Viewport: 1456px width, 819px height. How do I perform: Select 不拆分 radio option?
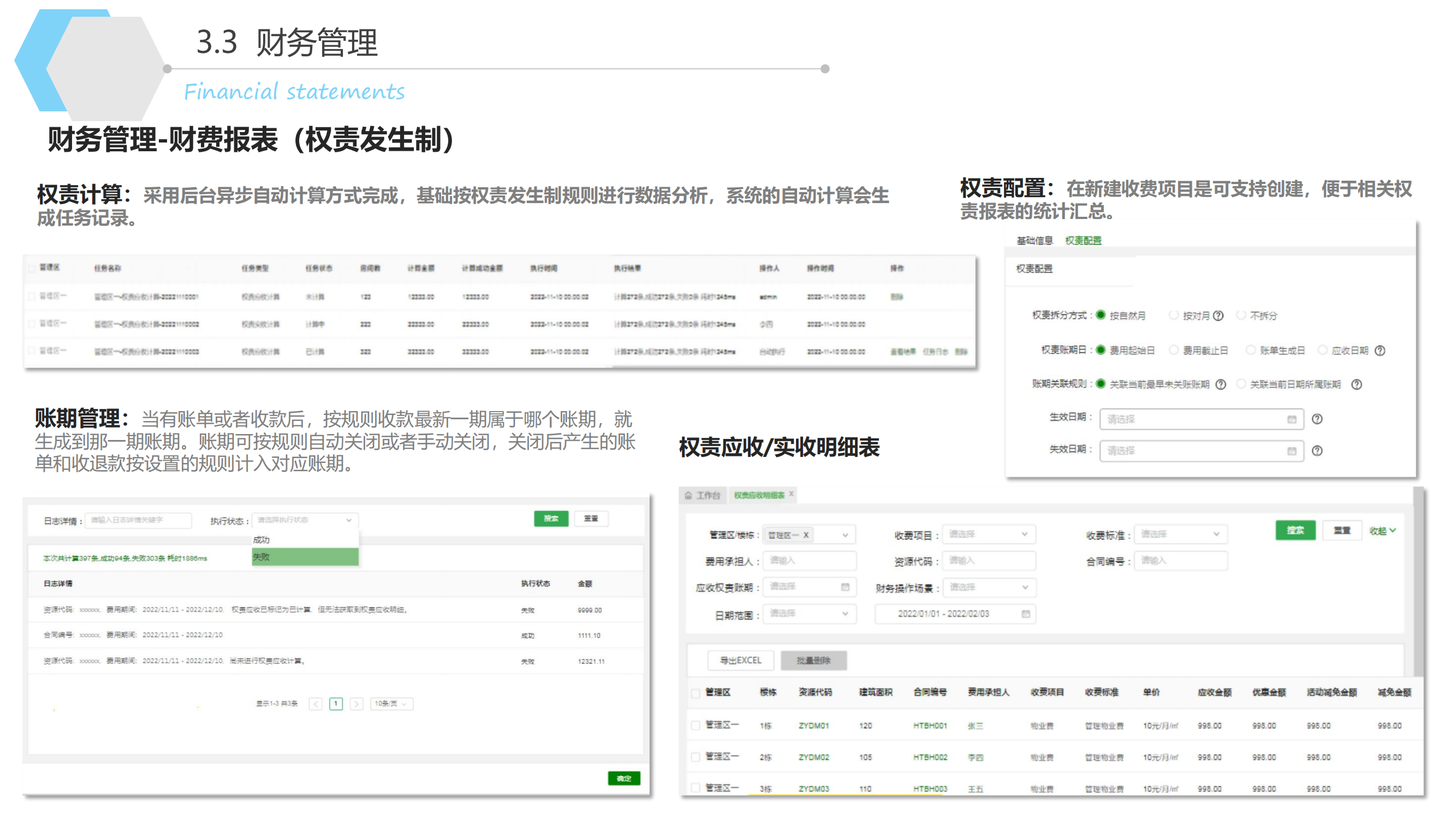(1241, 316)
